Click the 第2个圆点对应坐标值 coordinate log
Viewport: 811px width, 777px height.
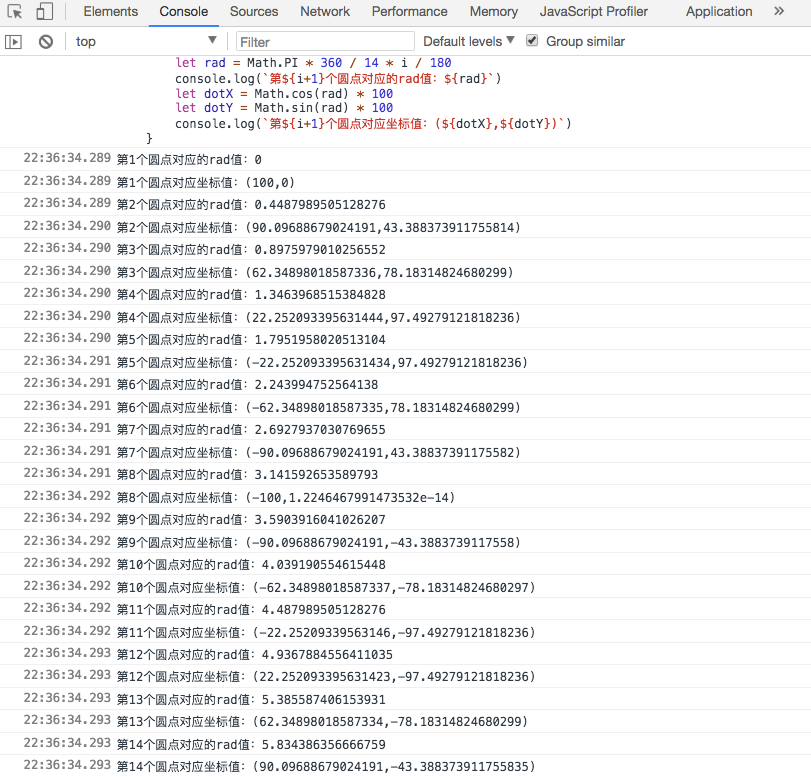[319, 228]
